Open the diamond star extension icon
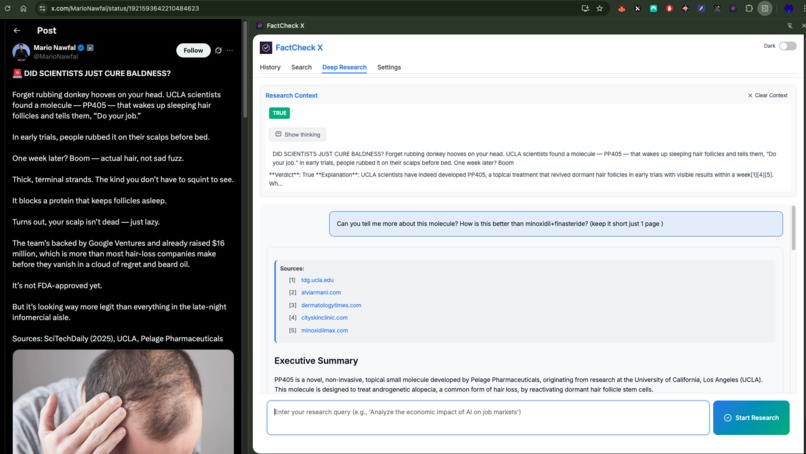The height and width of the screenshot is (454, 806). point(685,8)
